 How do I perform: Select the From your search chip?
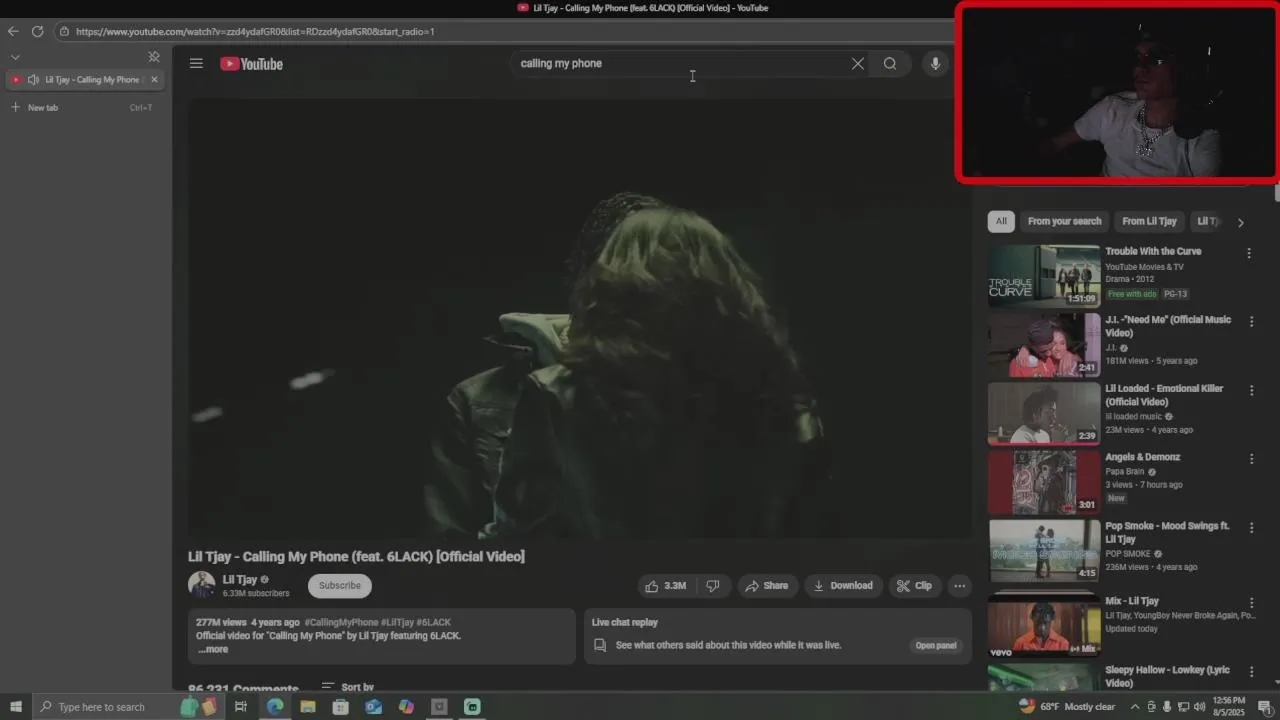(x=1064, y=221)
